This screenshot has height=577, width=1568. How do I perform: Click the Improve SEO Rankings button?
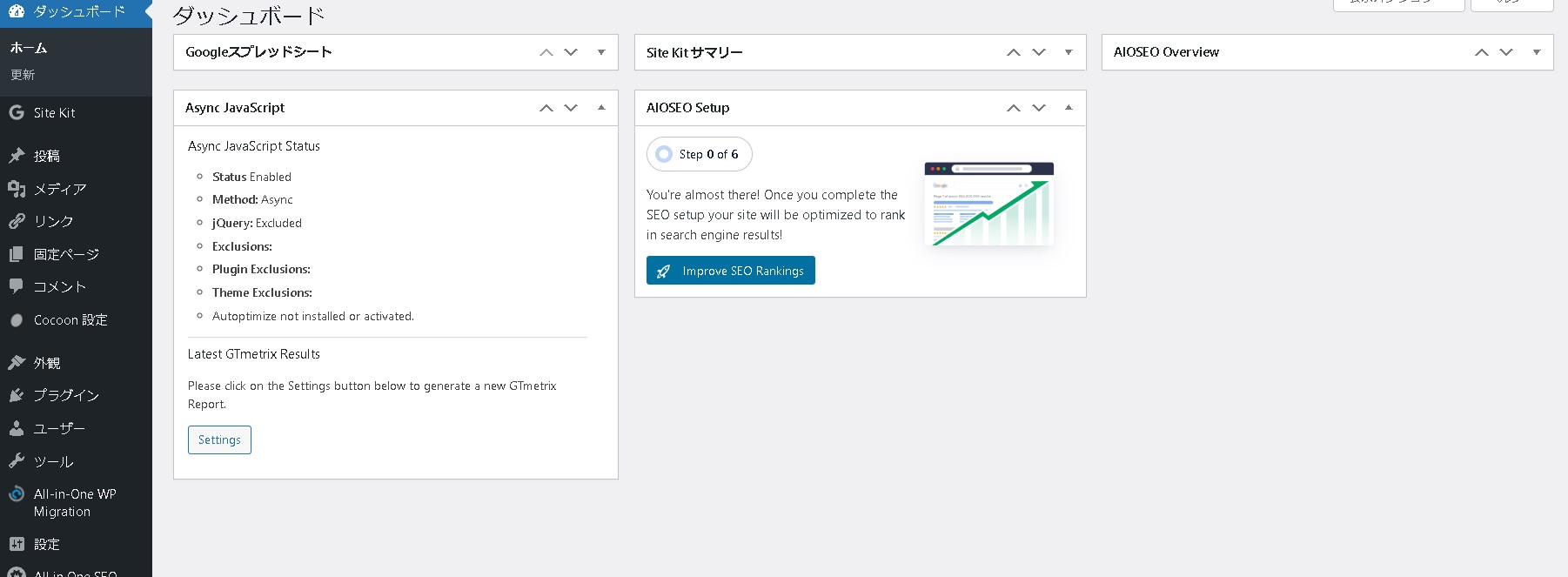point(730,271)
